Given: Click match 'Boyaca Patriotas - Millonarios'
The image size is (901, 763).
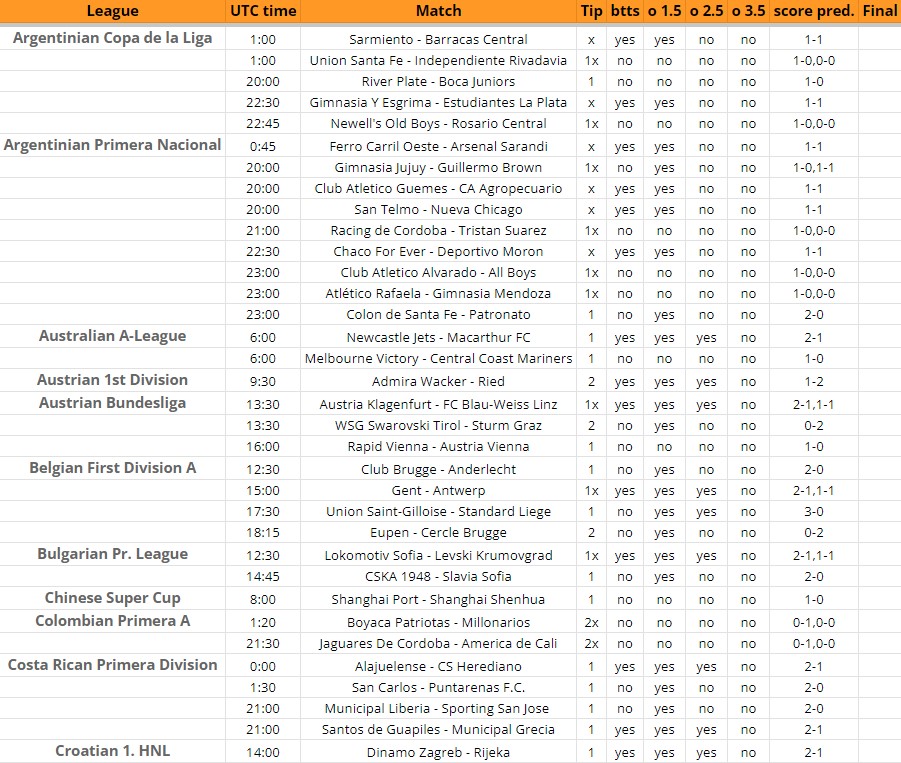Looking at the screenshot, I should [438, 622].
